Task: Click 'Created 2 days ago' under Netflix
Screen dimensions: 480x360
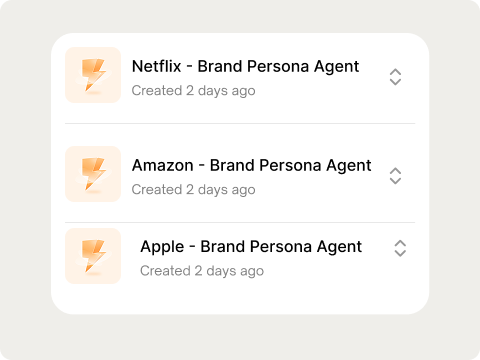Action: pyautogui.click(x=194, y=91)
